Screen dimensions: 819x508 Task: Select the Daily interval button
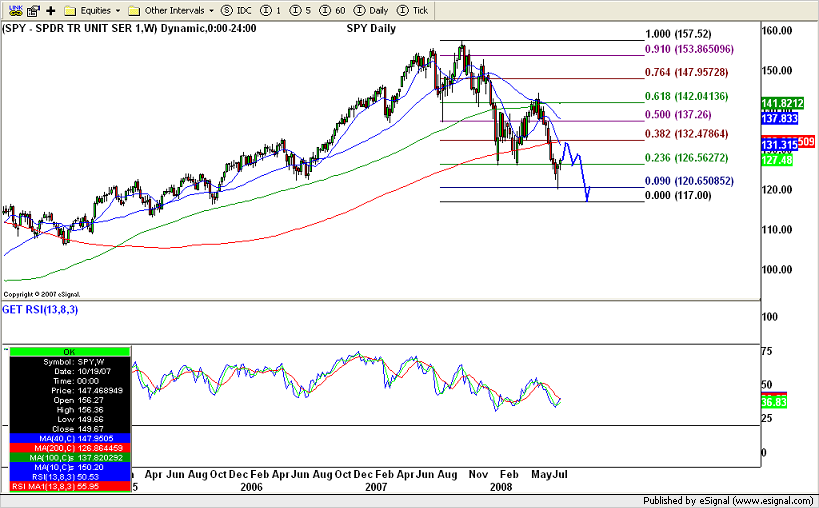click(372, 10)
